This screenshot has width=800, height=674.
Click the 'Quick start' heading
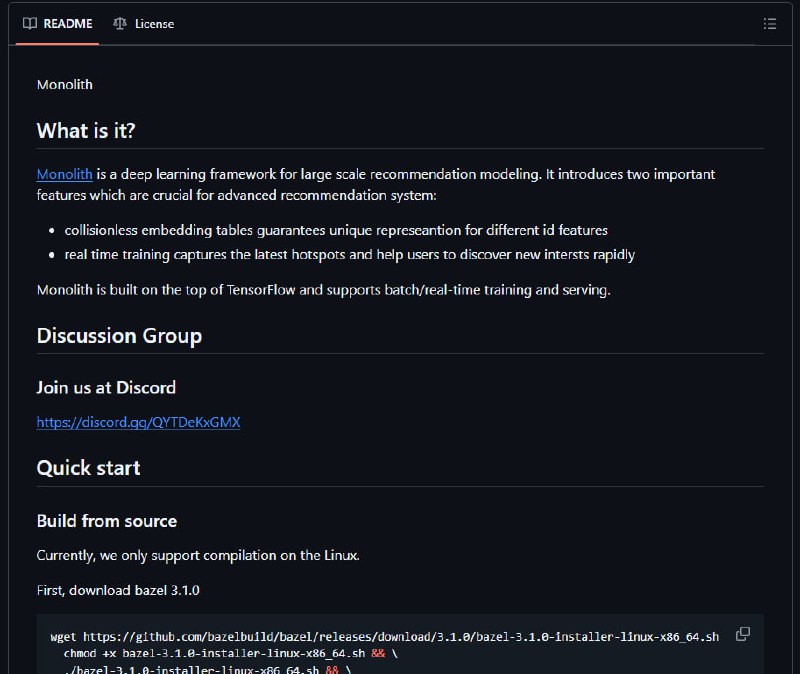tap(88, 468)
